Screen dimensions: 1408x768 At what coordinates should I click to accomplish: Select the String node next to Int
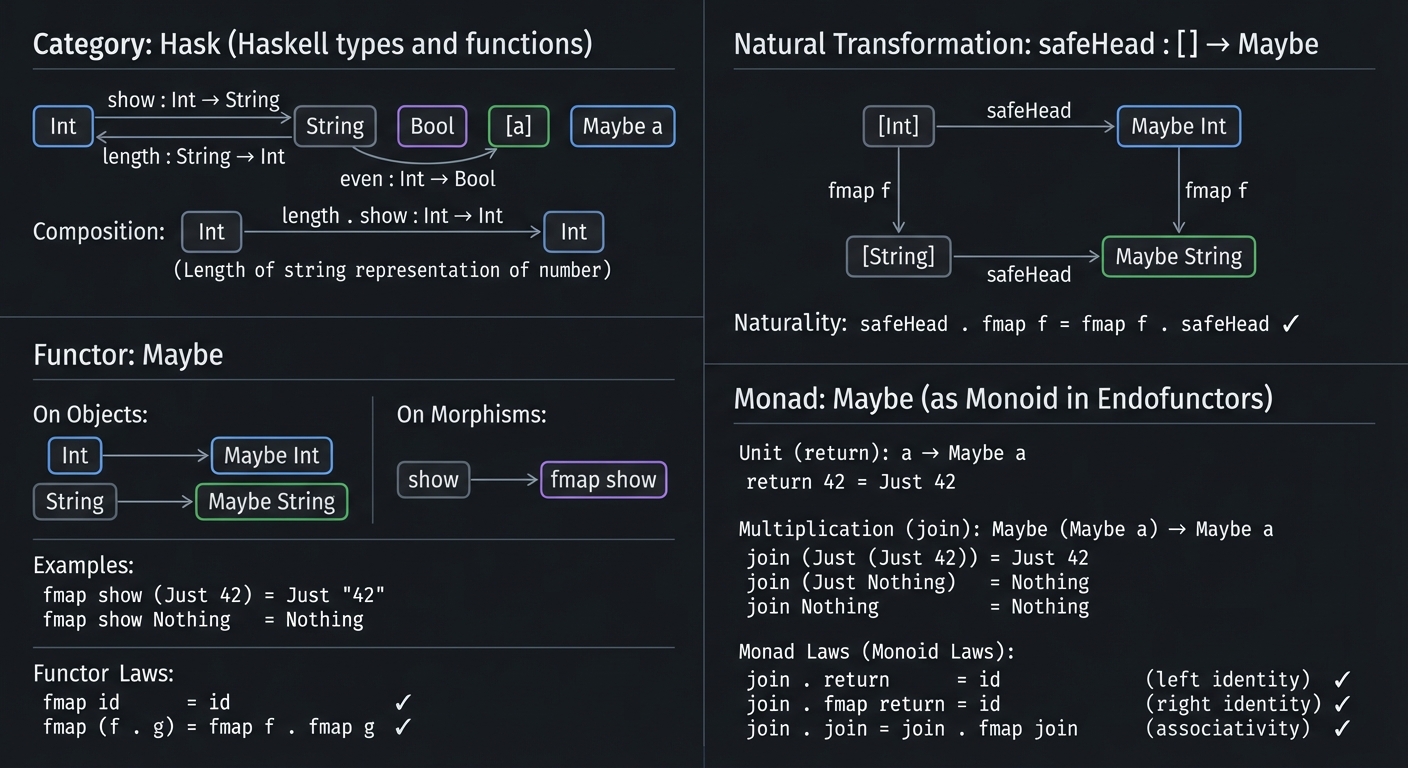pos(334,126)
